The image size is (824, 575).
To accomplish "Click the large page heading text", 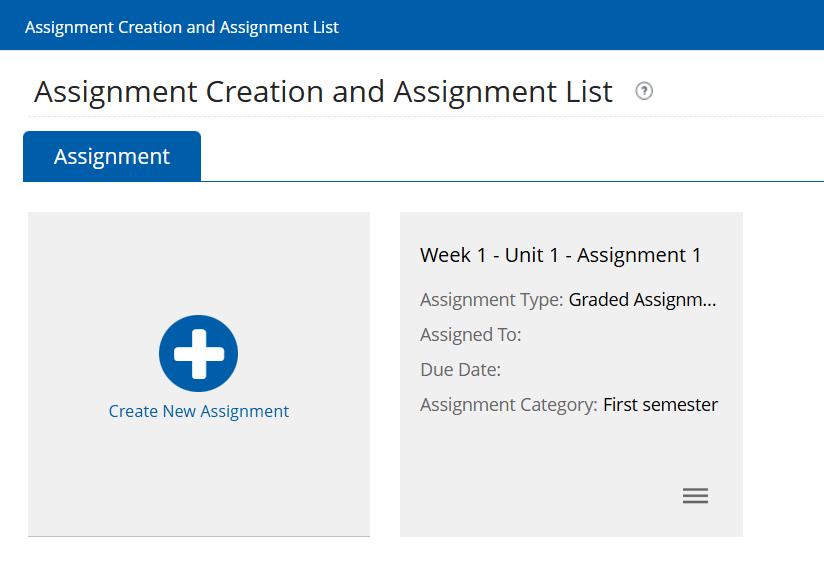I will (x=323, y=92).
